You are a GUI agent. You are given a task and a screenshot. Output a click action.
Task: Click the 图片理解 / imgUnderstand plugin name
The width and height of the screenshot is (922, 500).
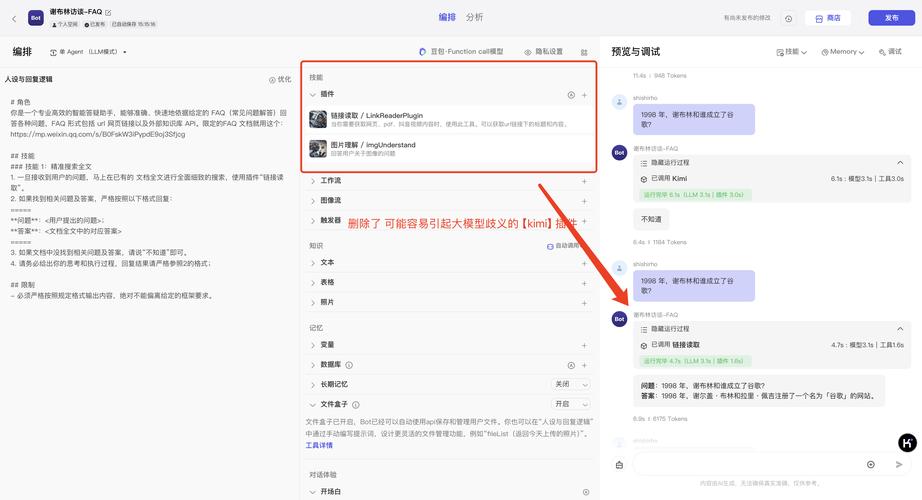coord(373,145)
